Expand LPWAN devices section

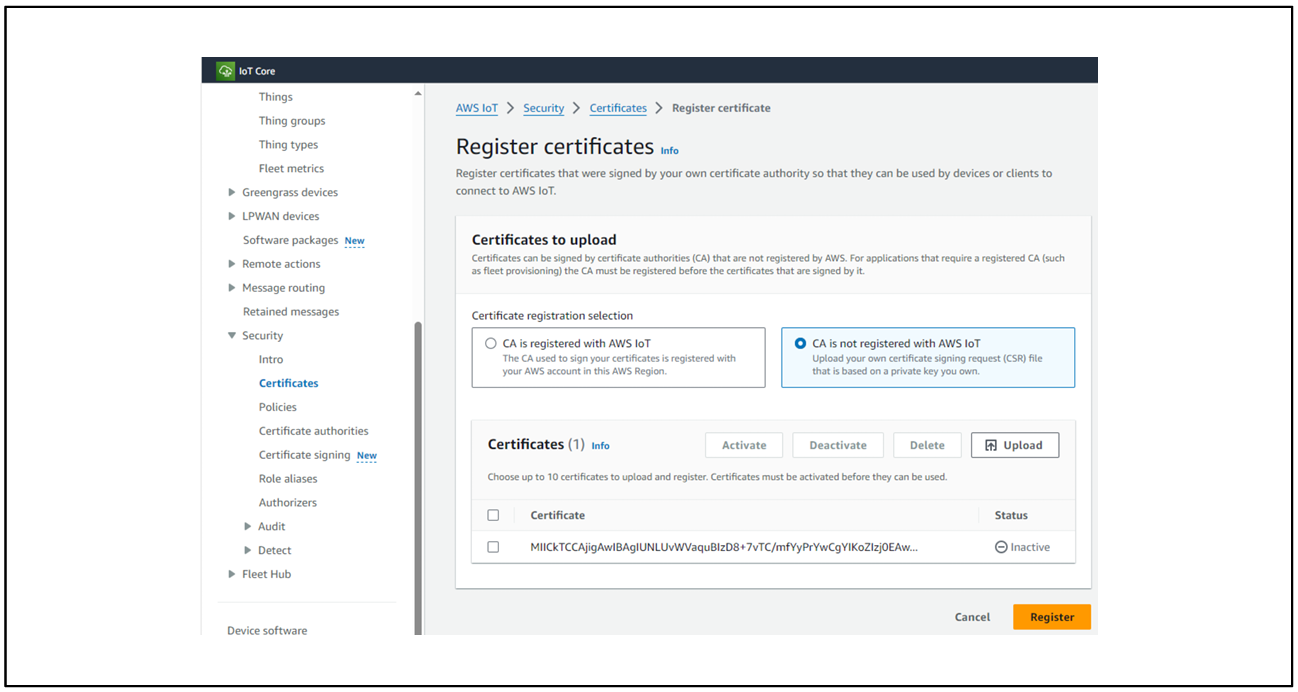pos(232,217)
